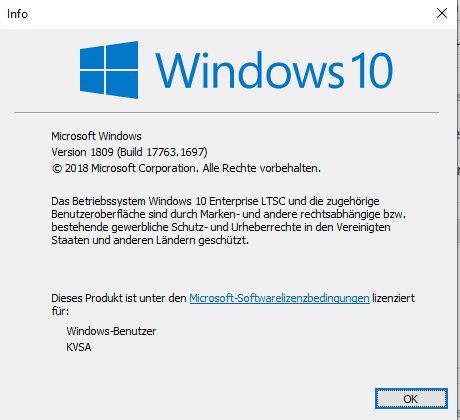Open the Microsoft-Softwarelizenzbedingungen link
This screenshot has height=420, width=460.
[x=279, y=298]
